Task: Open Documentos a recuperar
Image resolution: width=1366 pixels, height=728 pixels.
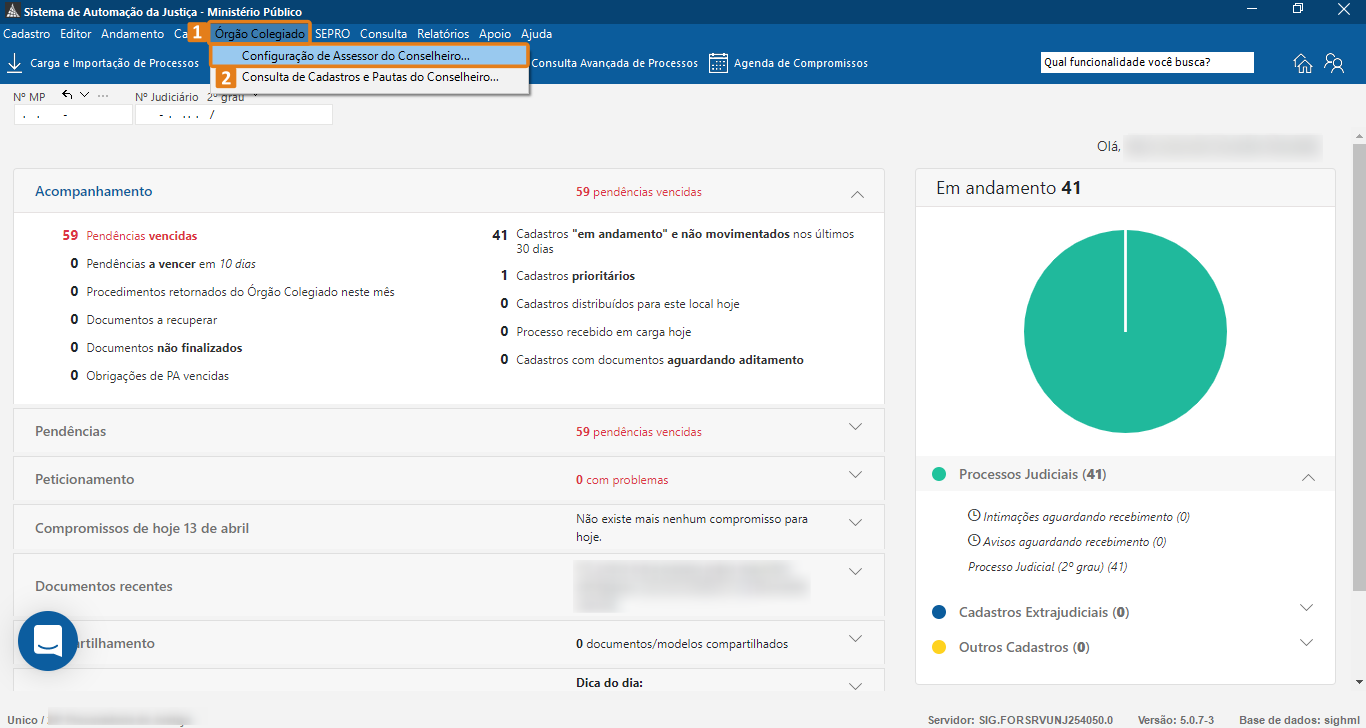Action: tap(144, 320)
